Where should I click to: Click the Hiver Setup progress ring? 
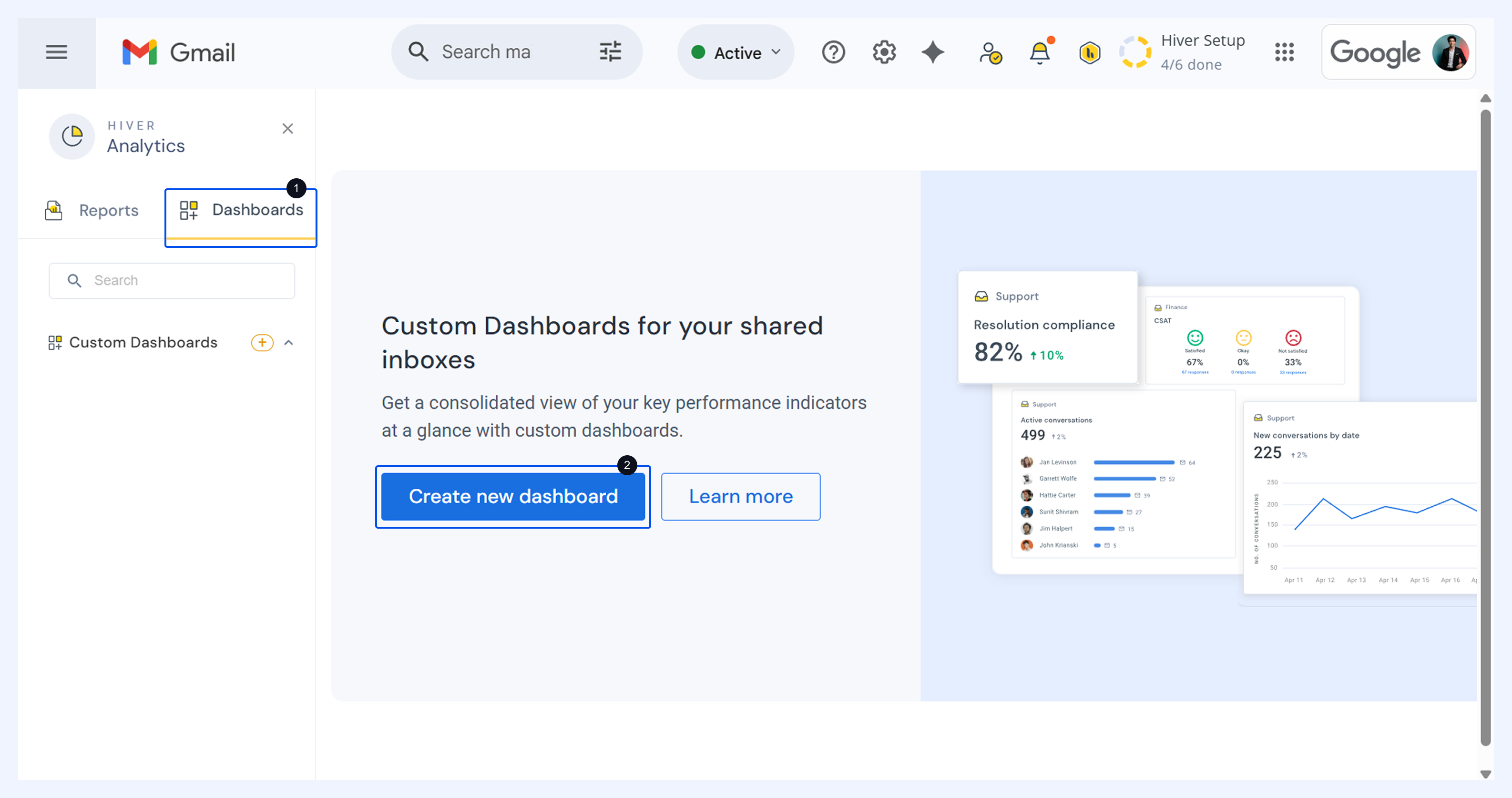point(1135,52)
